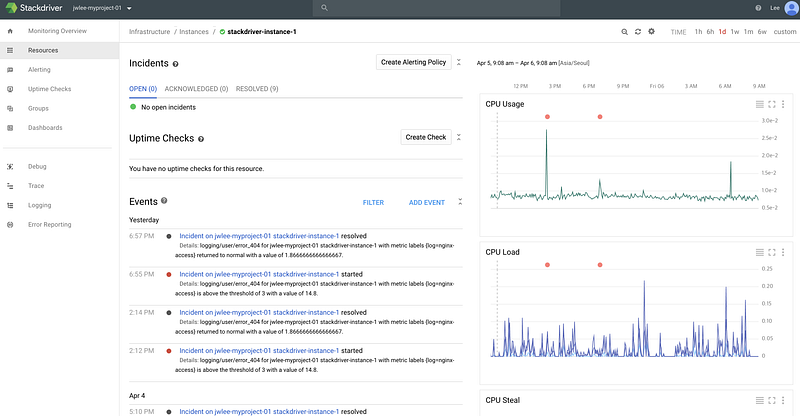Screen dimensions: 800x416
Task: Collapse the Uptime Checks section
Action: 459,137
